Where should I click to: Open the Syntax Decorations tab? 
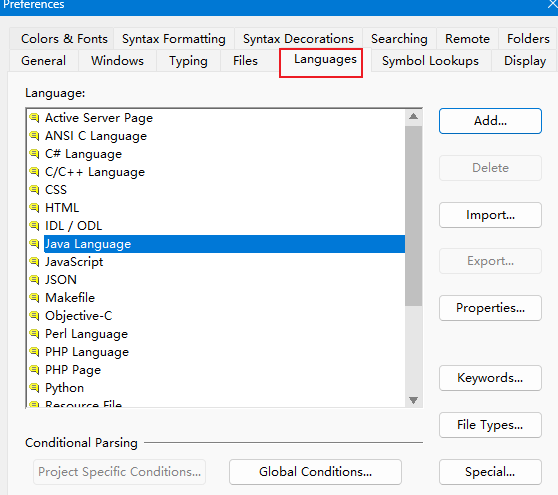pos(298,38)
